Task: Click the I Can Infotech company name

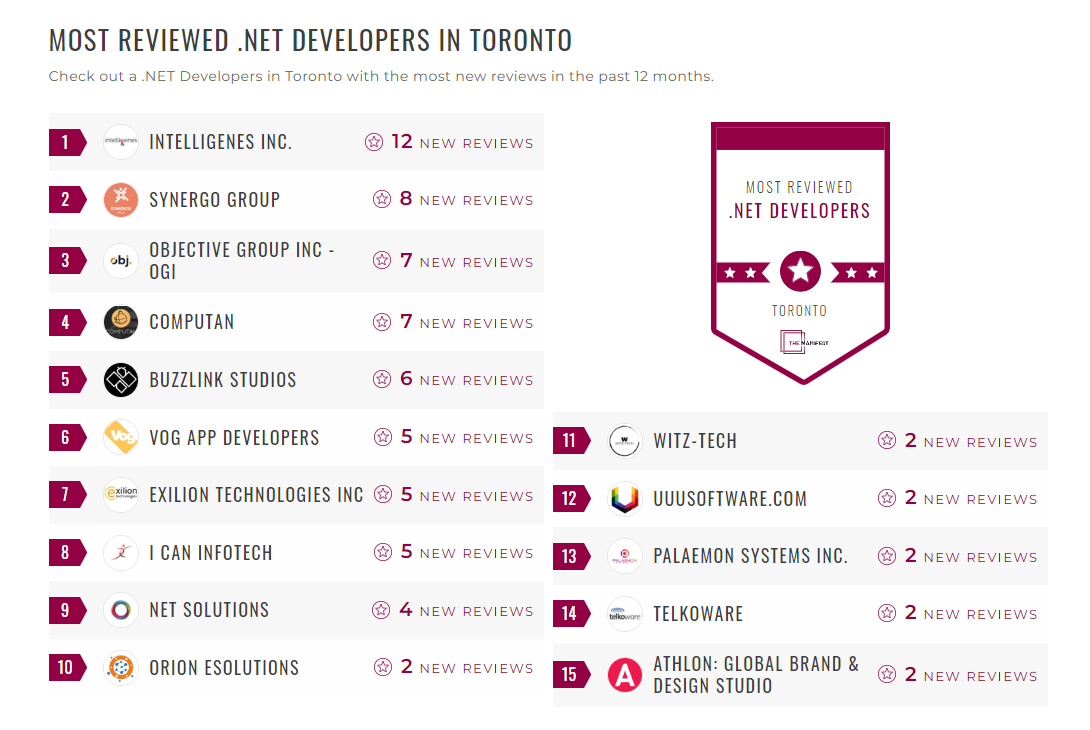Action: [x=210, y=552]
